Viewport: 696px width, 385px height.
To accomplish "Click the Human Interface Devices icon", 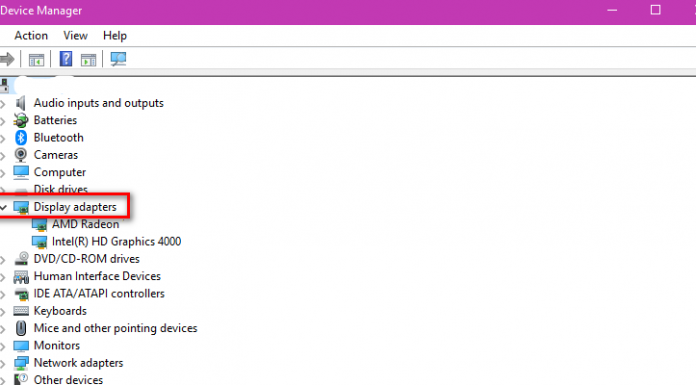I will (x=21, y=277).
